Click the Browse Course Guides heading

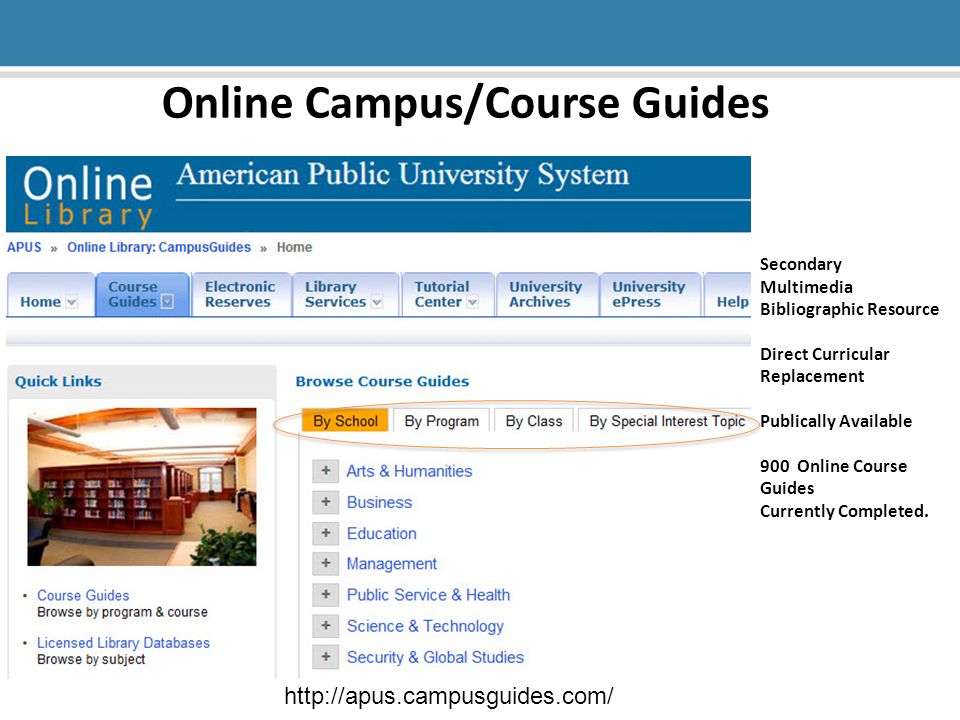[x=382, y=381]
